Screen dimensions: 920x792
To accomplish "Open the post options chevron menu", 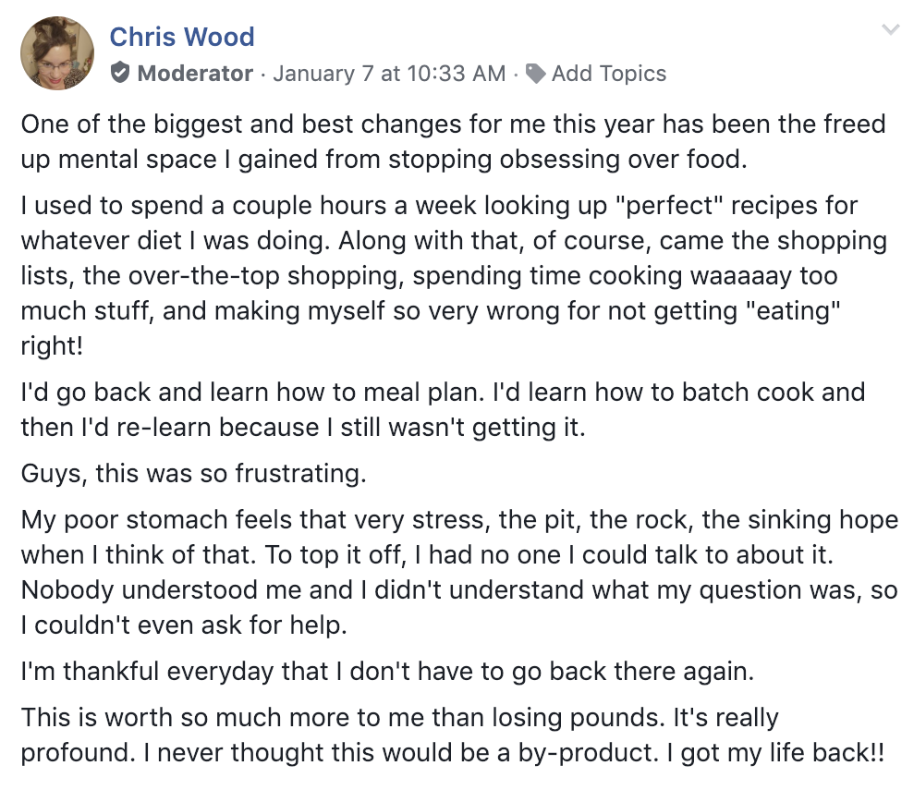I will [x=890, y=29].
